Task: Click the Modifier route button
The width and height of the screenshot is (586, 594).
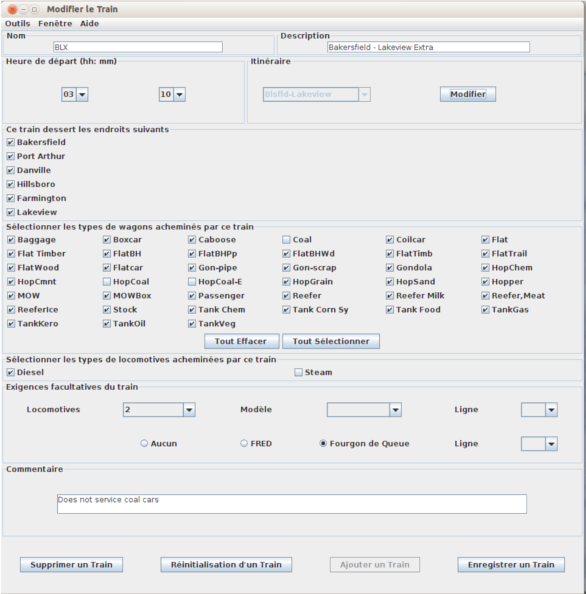Action: (x=468, y=94)
